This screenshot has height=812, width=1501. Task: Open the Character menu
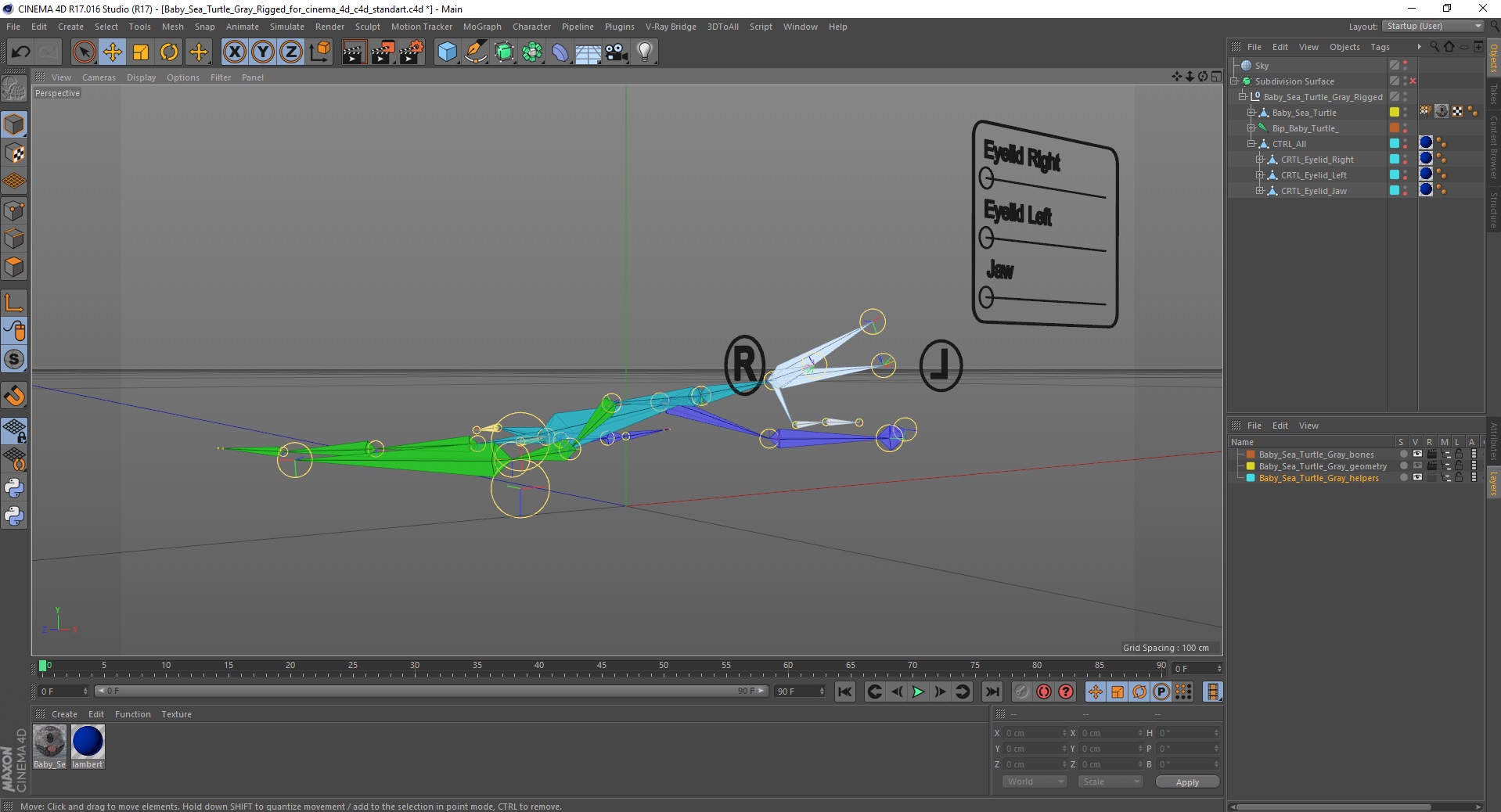[x=531, y=27]
